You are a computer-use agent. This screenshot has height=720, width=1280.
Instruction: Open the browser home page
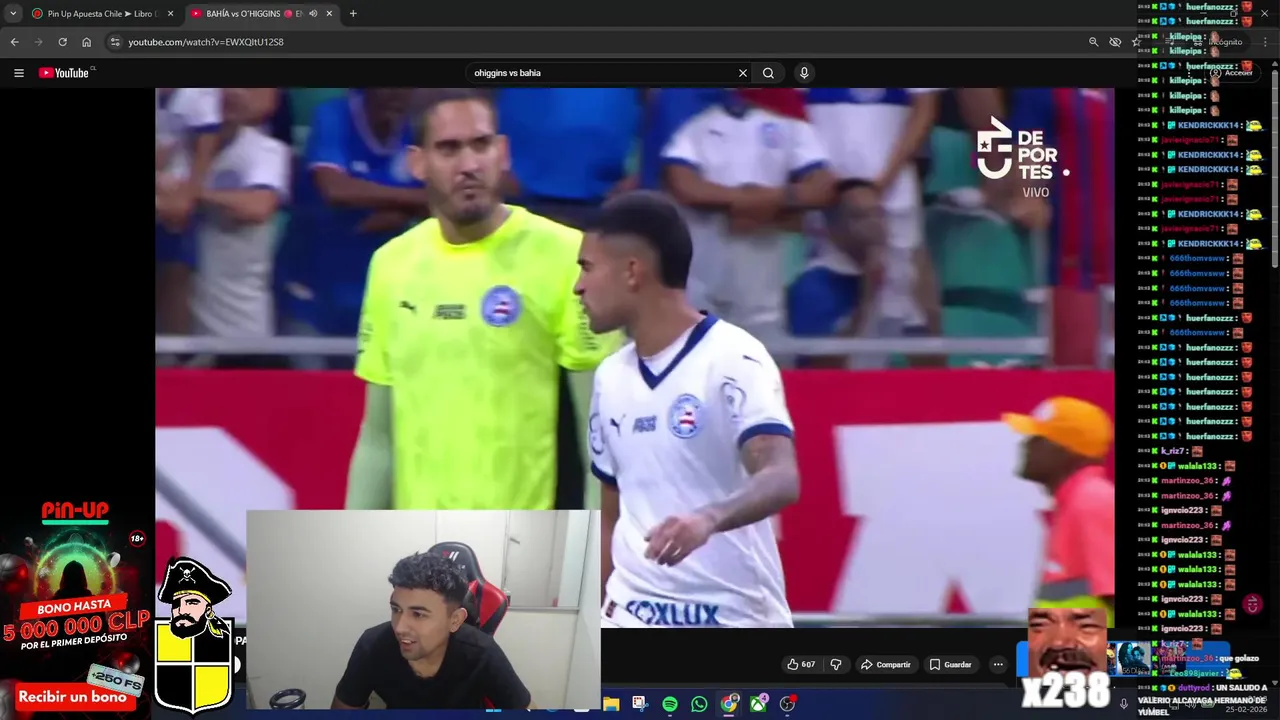click(x=86, y=42)
